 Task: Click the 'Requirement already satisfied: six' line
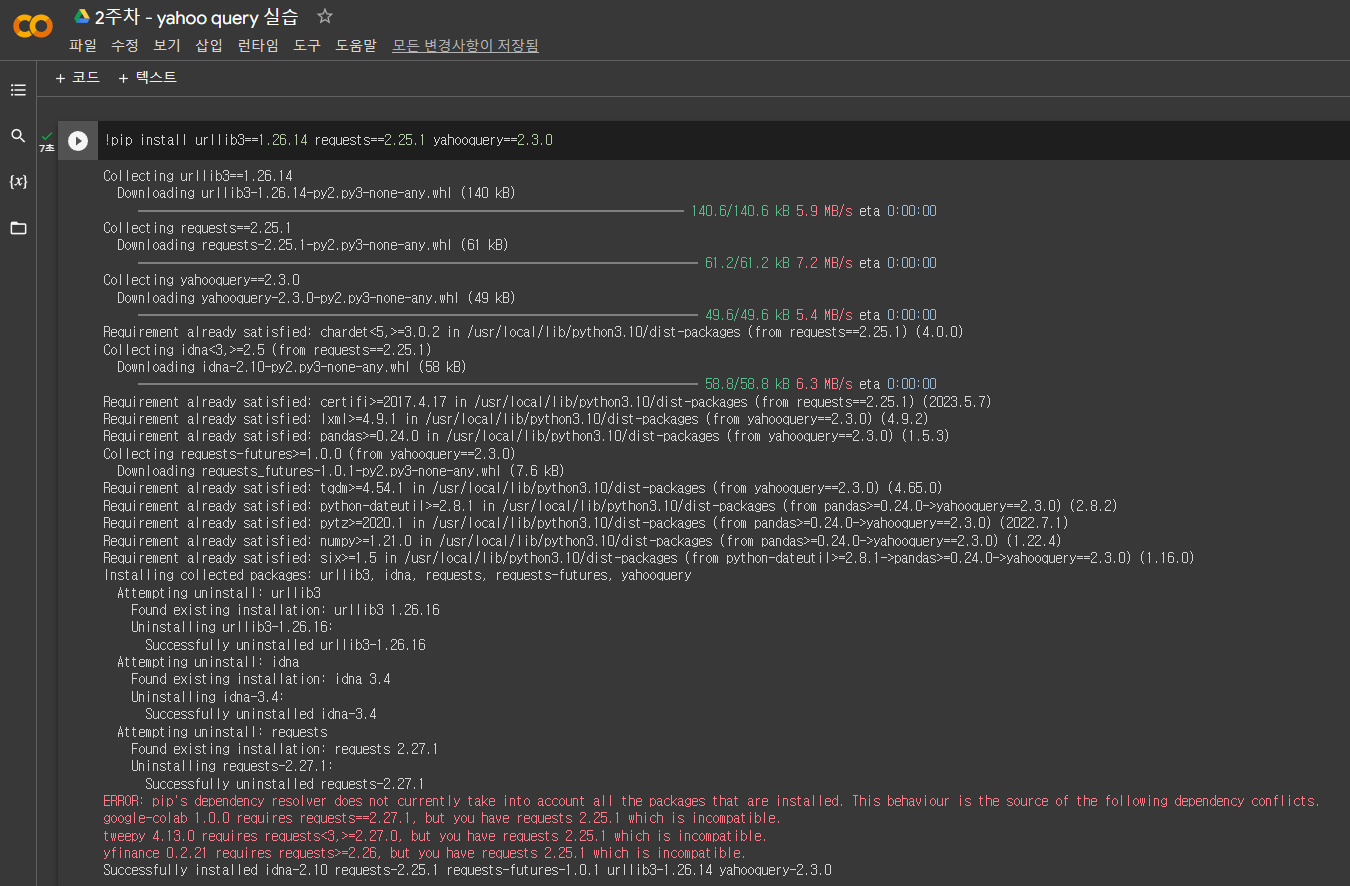coord(649,558)
